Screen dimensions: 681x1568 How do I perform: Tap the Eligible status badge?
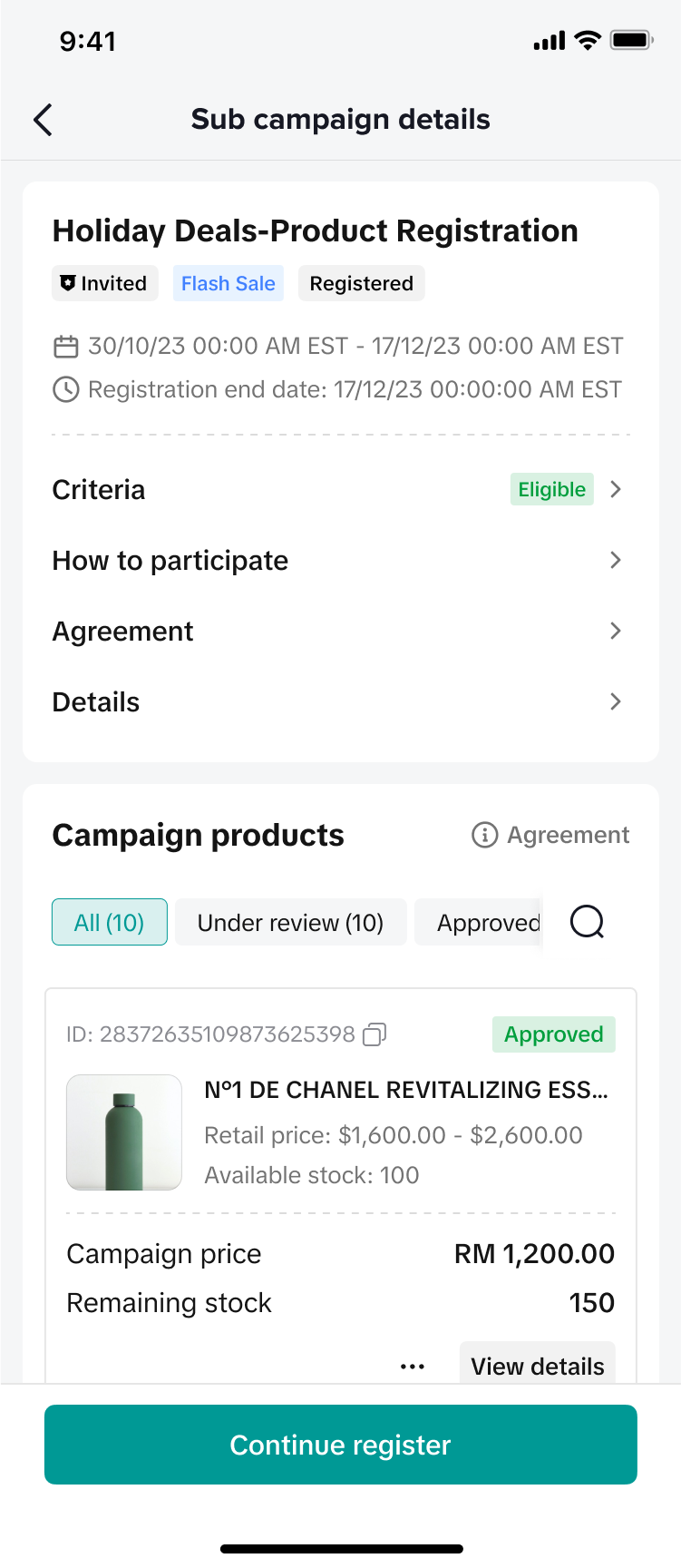(551, 489)
